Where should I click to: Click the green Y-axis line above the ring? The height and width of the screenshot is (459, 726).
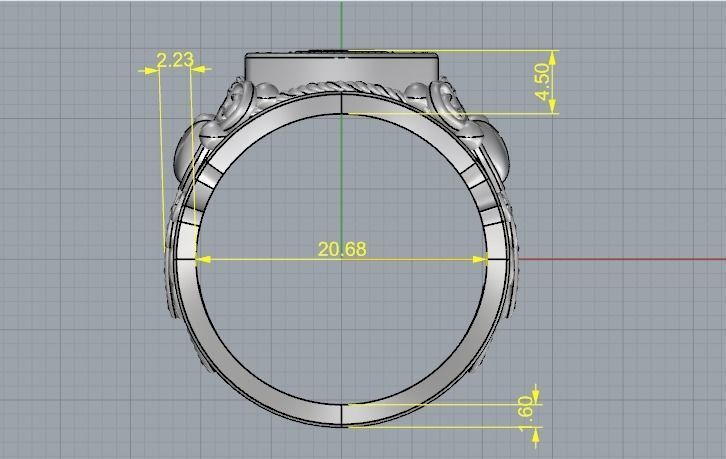342,23
